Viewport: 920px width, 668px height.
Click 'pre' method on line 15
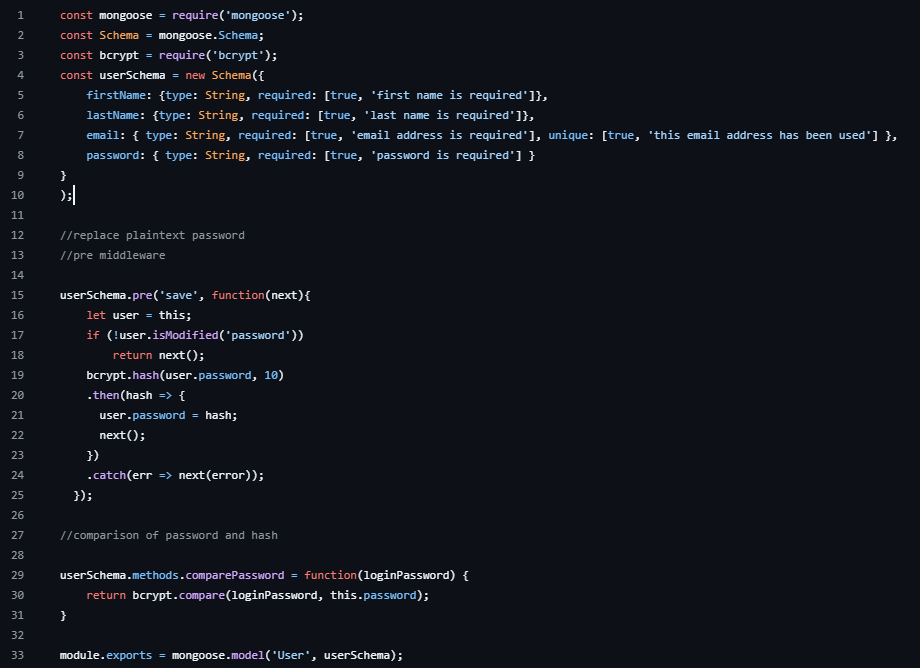pos(143,295)
